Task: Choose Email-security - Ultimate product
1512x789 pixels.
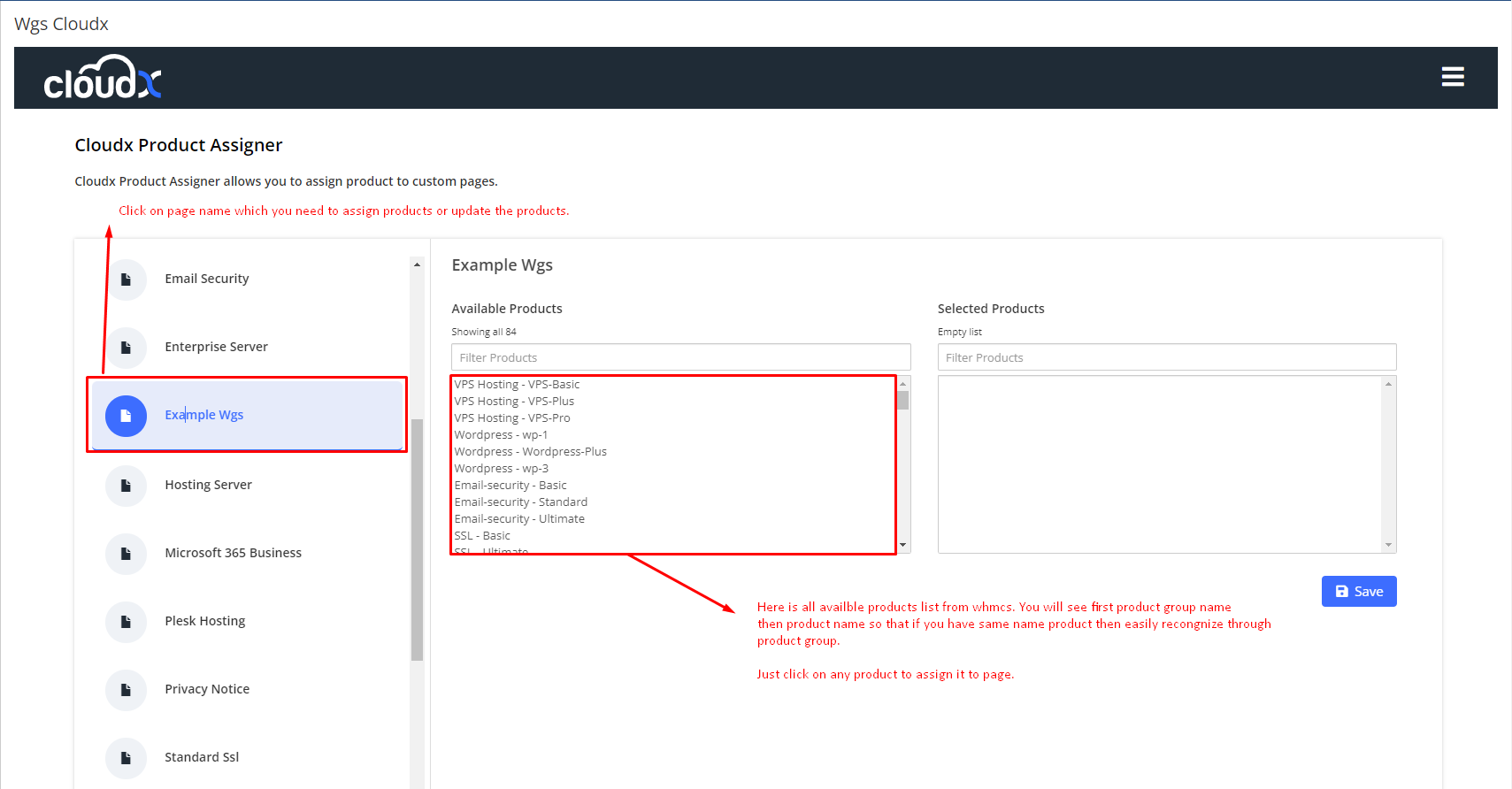Action: pyautogui.click(x=519, y=519)
